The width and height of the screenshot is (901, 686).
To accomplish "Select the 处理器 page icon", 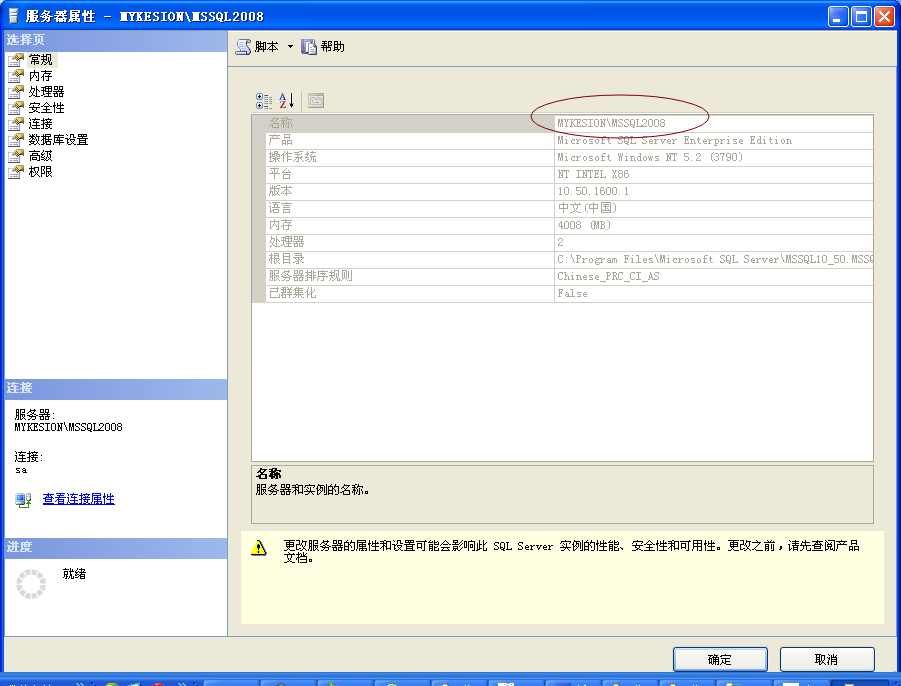I will [43, 89].
